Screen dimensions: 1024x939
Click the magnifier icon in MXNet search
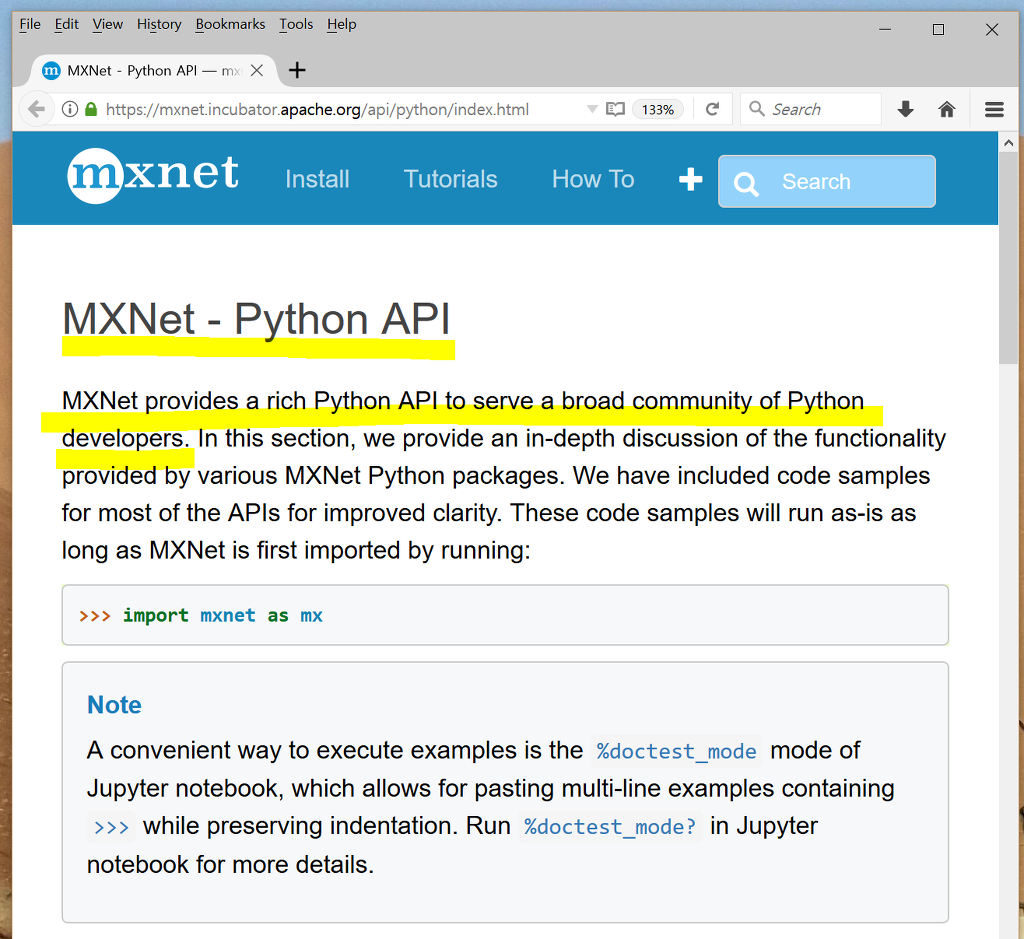[746, 183]
